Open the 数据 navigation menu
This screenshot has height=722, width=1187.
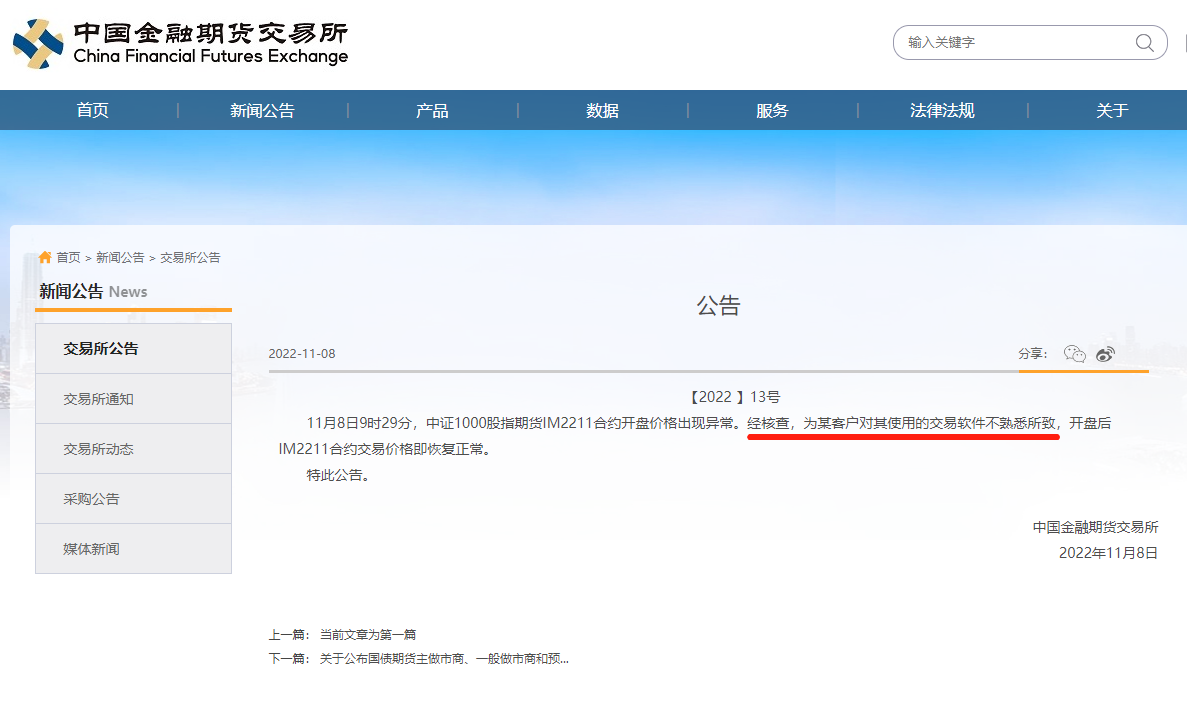pos(602,111)
